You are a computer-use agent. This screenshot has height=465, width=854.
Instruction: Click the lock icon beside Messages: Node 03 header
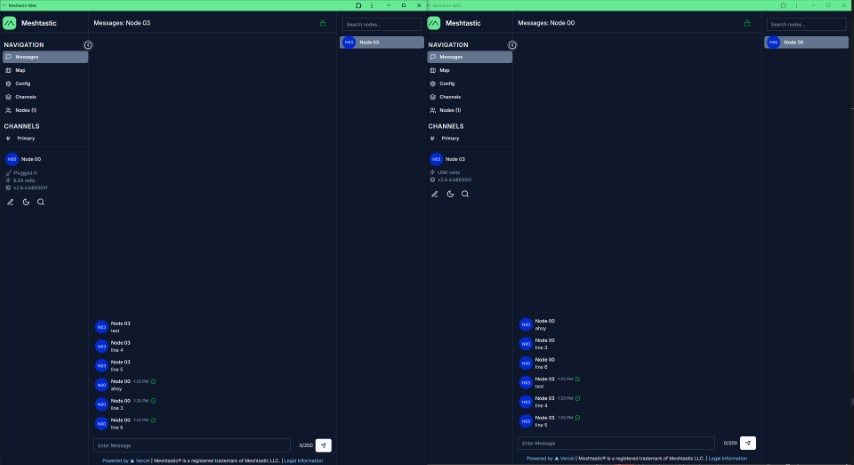[x=322, y=23]
